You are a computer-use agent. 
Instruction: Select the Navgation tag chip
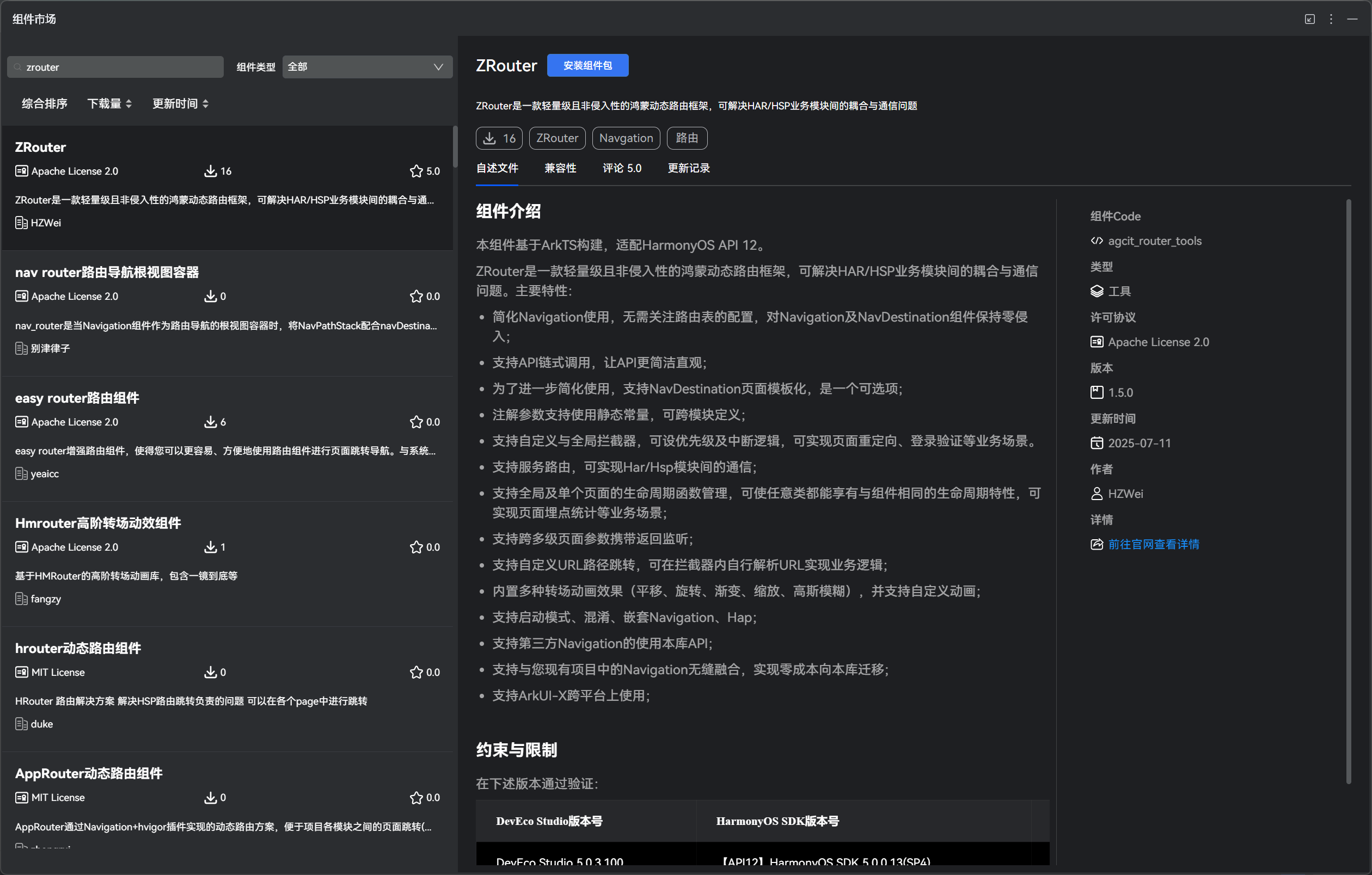click(626, 138)
